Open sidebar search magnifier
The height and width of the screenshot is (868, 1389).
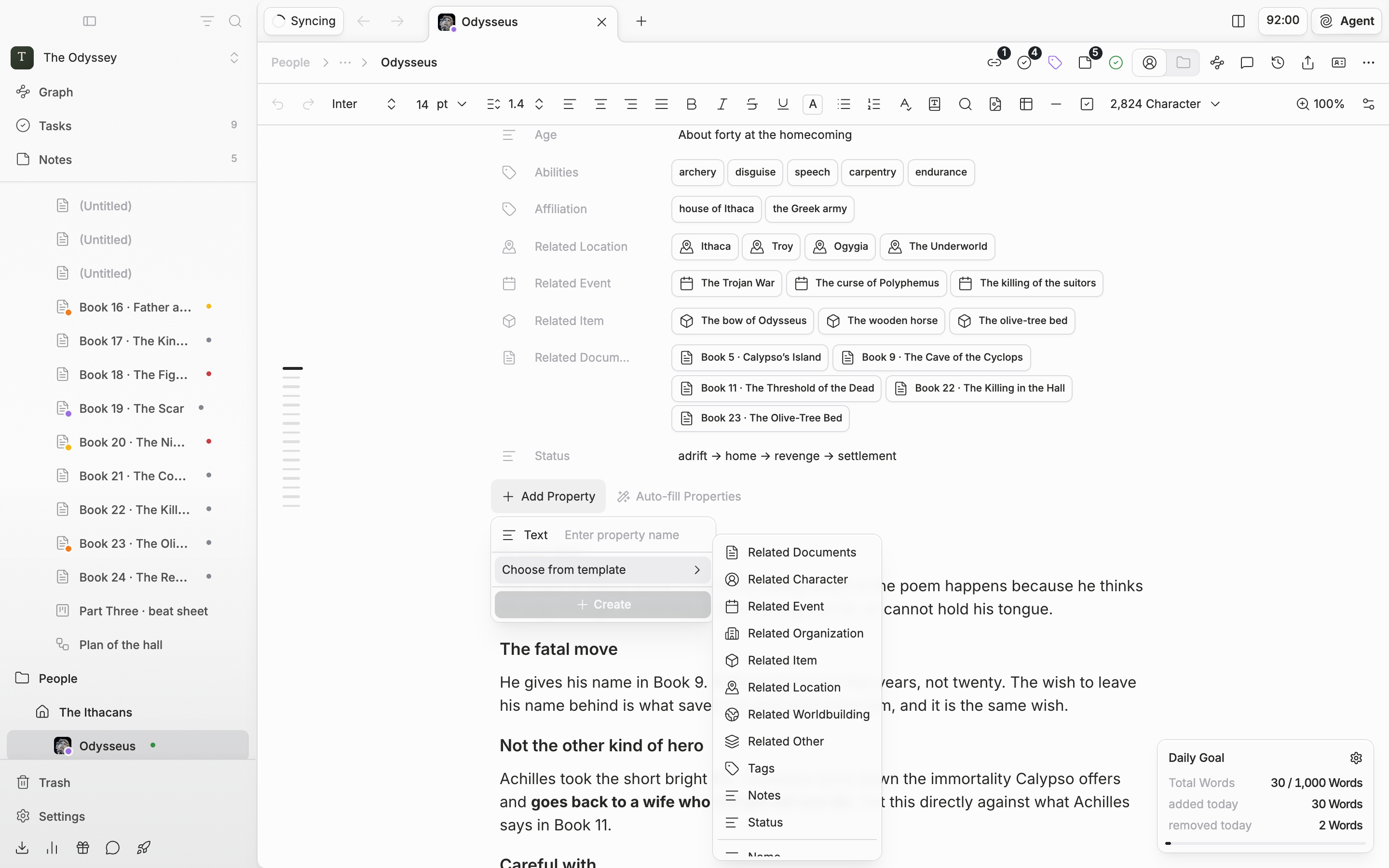(235, 21)
